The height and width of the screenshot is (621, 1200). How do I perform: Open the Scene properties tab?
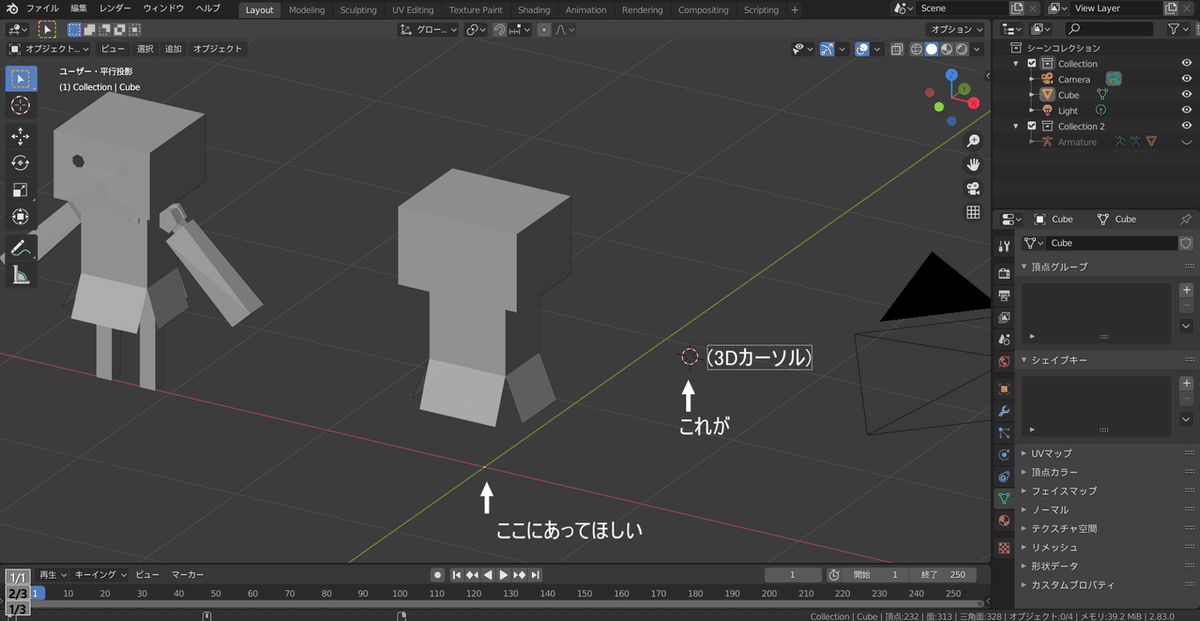click(1004, 339)
